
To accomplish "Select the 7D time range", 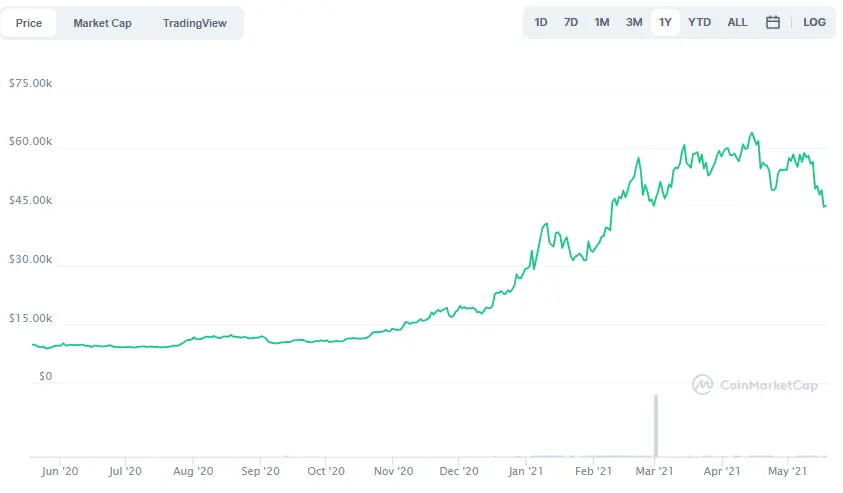I will pos(571,23).
